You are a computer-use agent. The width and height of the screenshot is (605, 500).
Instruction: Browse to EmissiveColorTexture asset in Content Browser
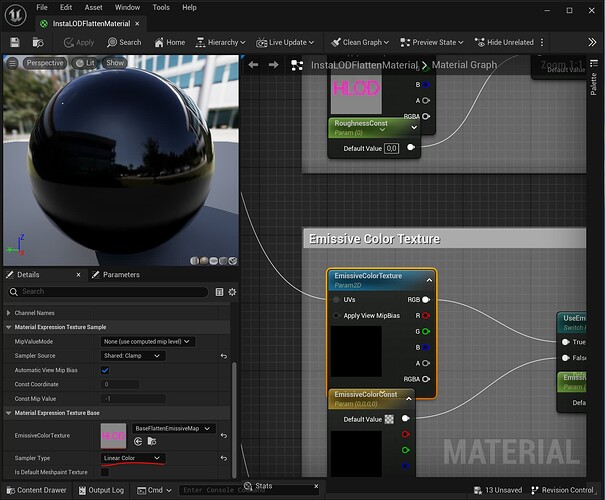152,441
